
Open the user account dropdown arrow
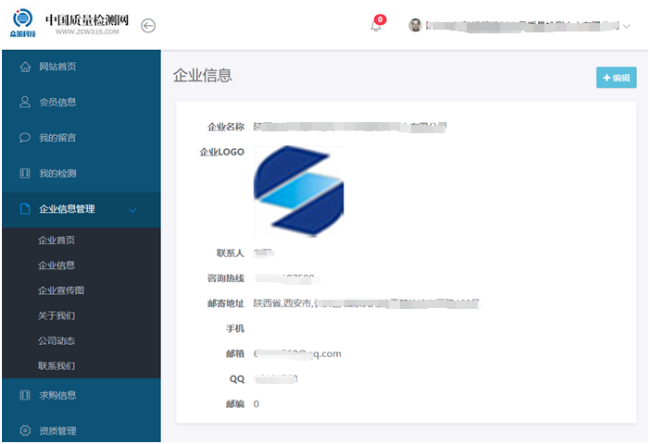[x=627, y=26]
